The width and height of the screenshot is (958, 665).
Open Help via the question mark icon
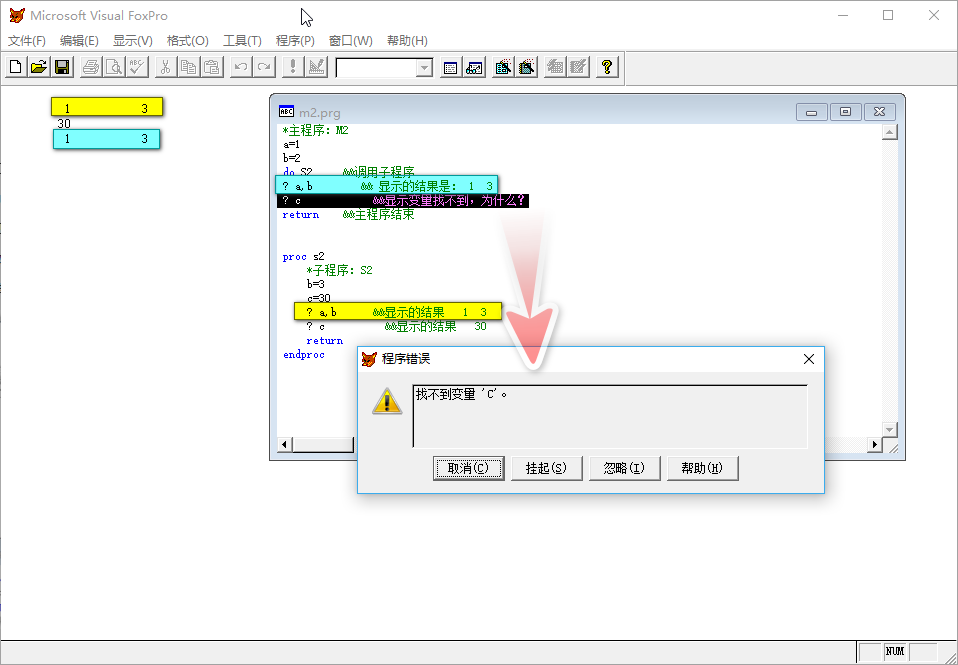[607, 67]
